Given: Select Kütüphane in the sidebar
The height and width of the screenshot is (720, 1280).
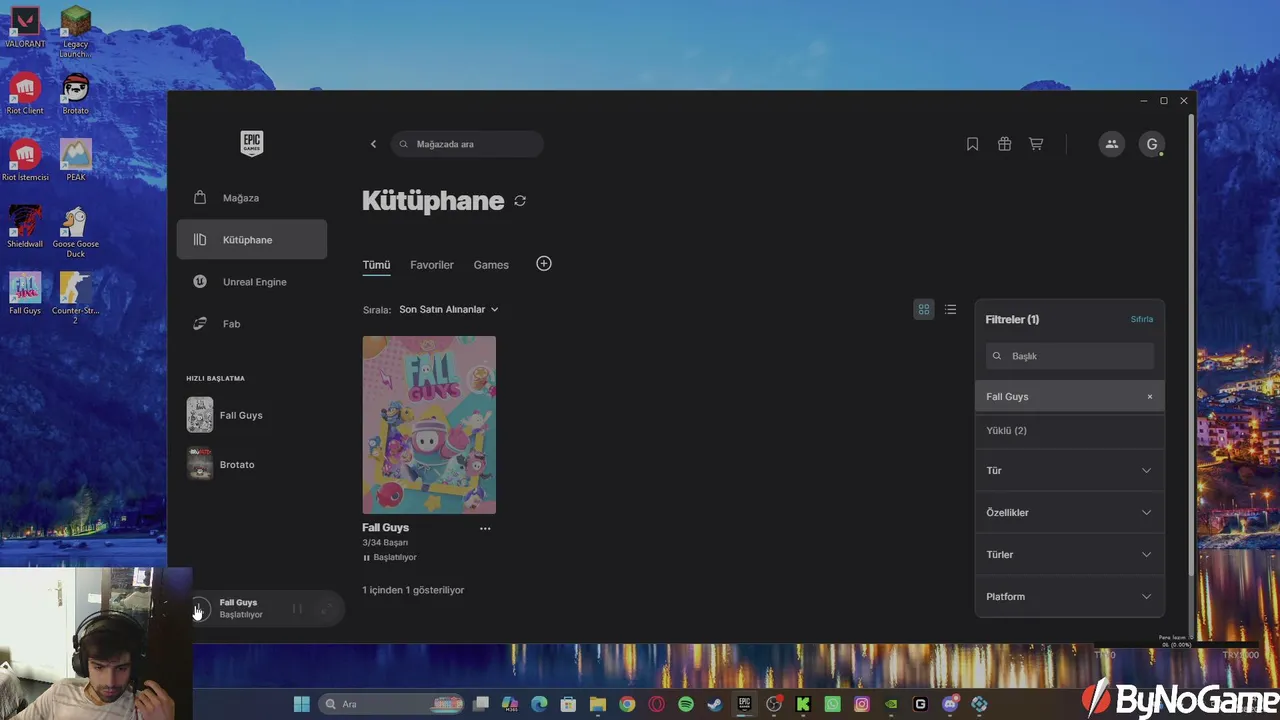Looking at the screenshot, I should (252, 240).
